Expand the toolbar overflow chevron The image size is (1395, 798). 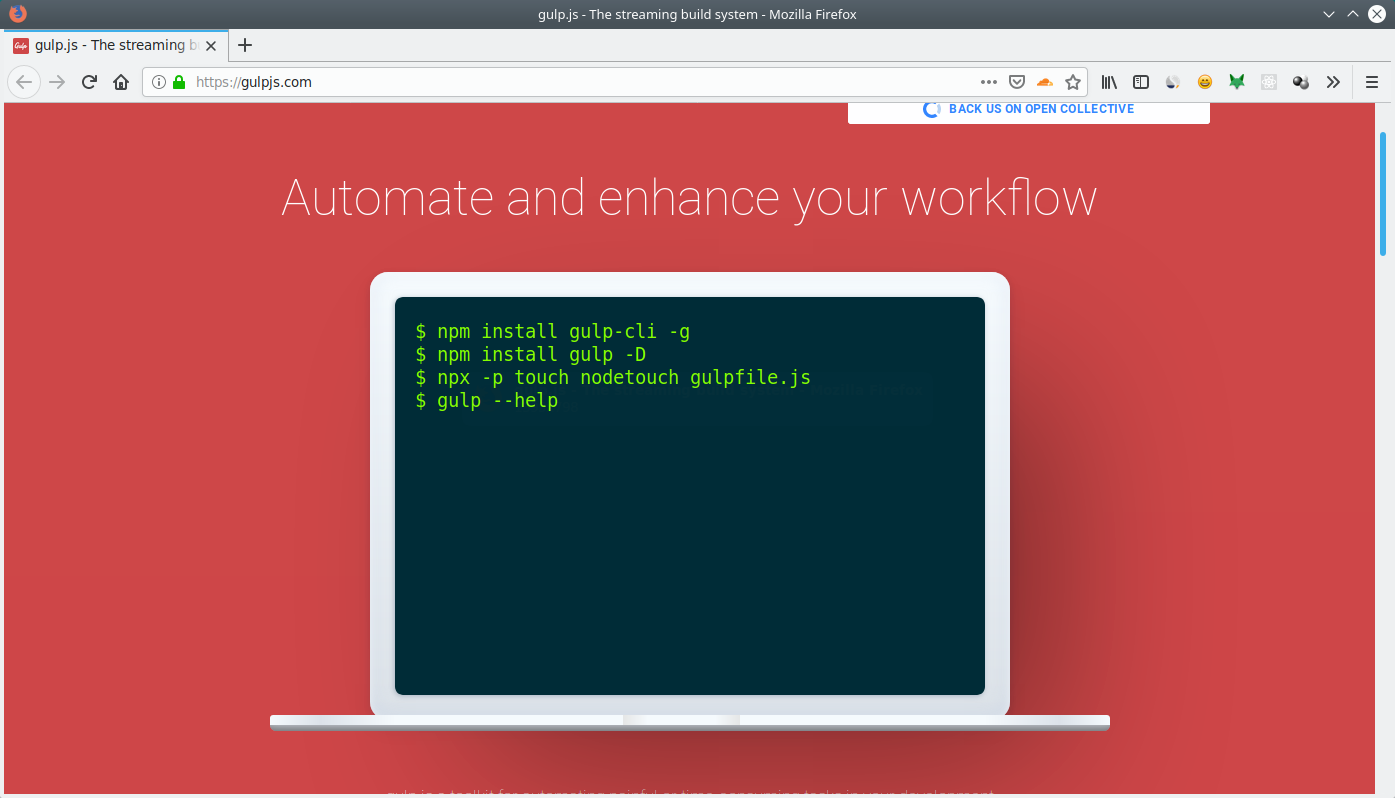pos(1333,82)
